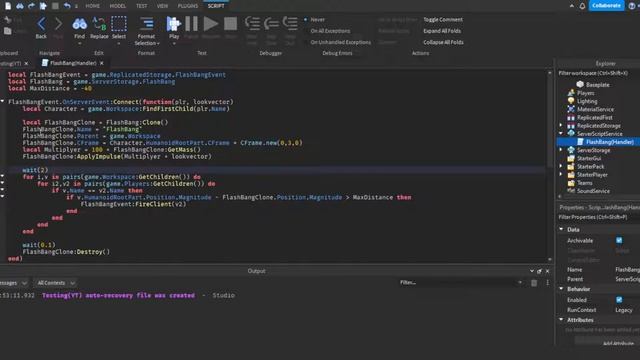Screen dimensions: 640x360
Task: Collapse the Attributes section
Action: [x=561, y=320]
